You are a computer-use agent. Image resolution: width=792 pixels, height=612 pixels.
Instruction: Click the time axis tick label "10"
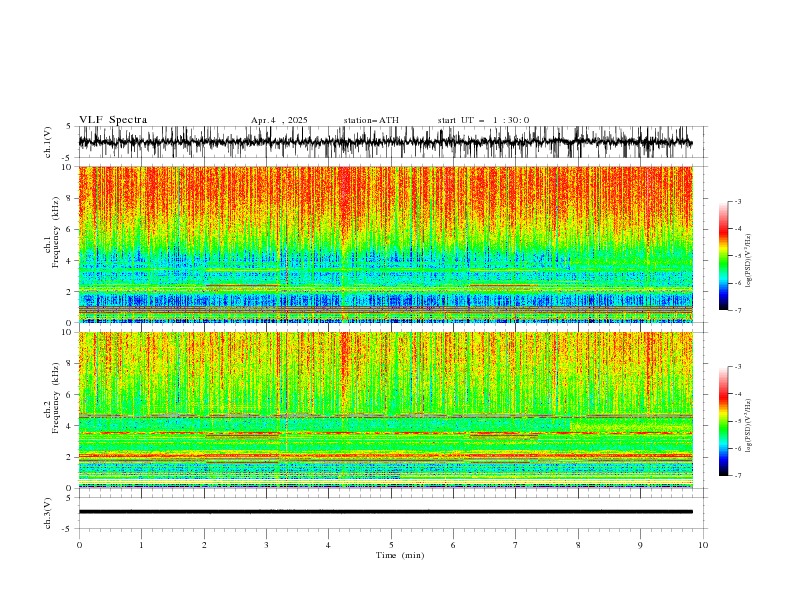pos(703,545)
